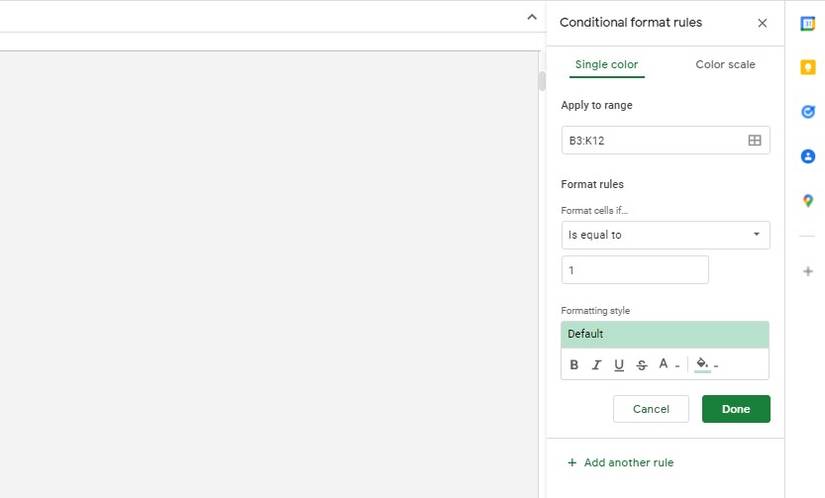Click the plus icon to get add-ons
The width and height of the screenshot is (825, 498).
[808, 271]
